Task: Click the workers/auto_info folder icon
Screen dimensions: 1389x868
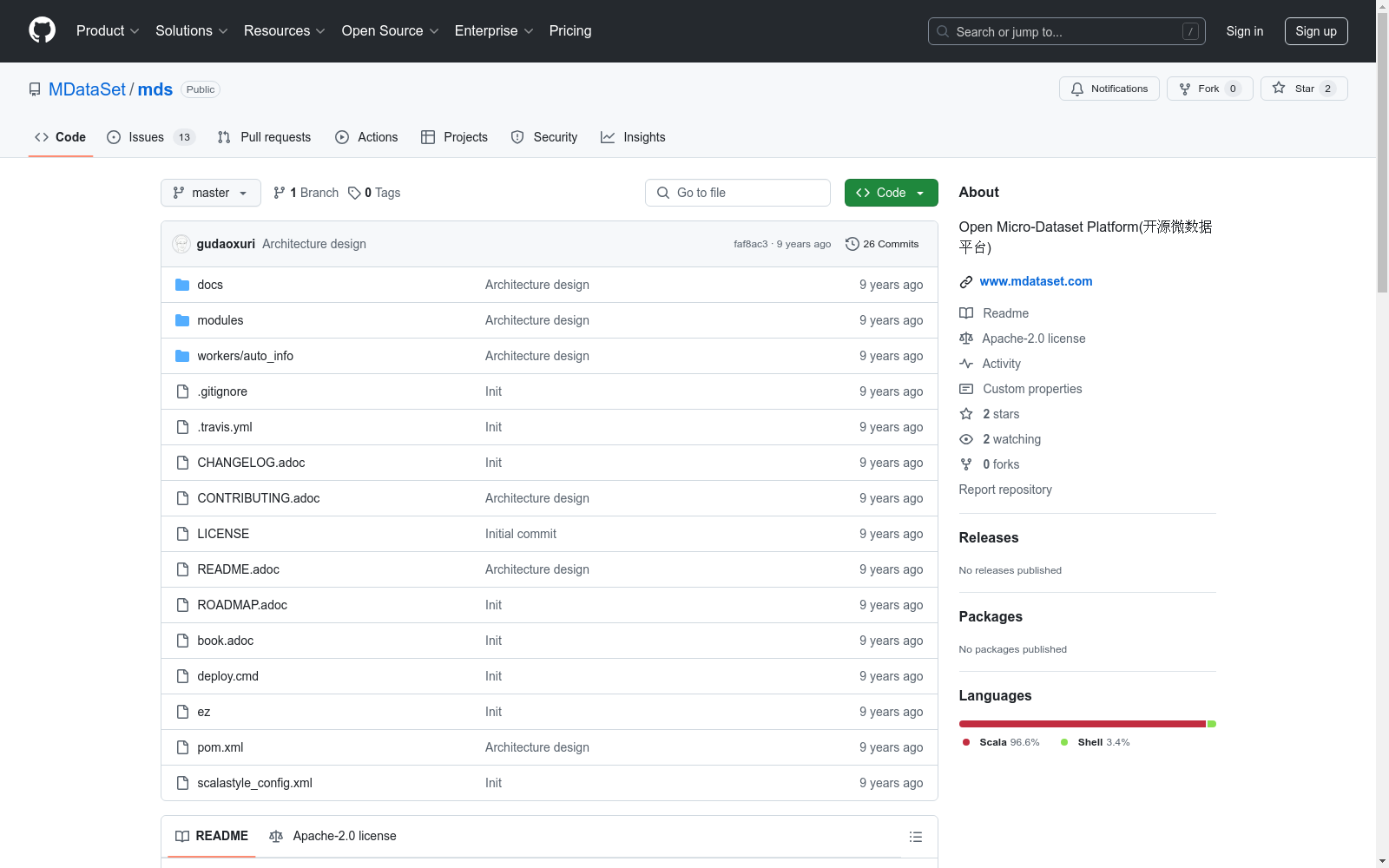Action: pyautogui.click(x=182, y=356)
